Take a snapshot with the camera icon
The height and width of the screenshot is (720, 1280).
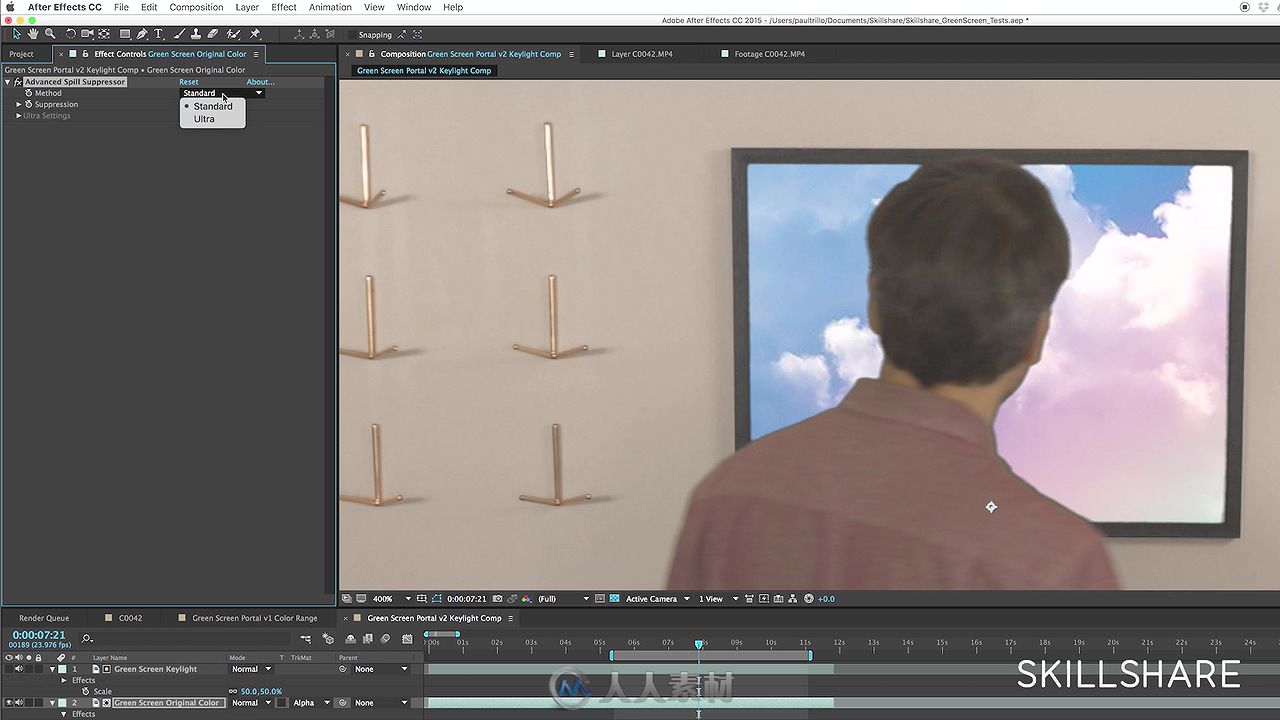(498, 599)
